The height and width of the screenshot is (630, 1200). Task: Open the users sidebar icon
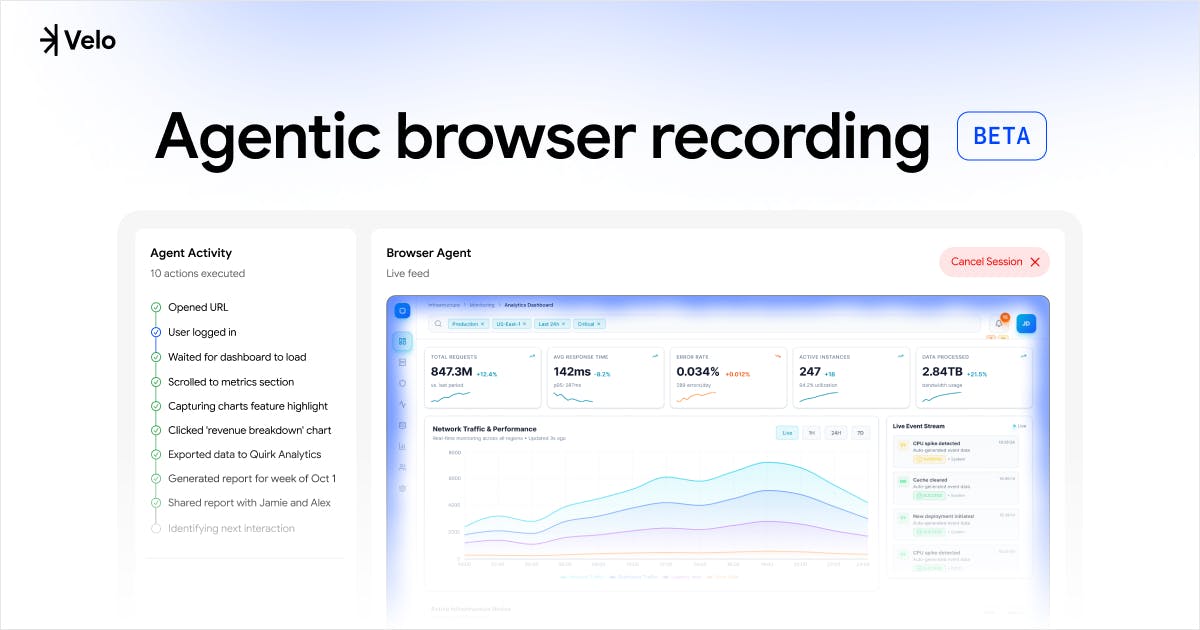[402, 467]
